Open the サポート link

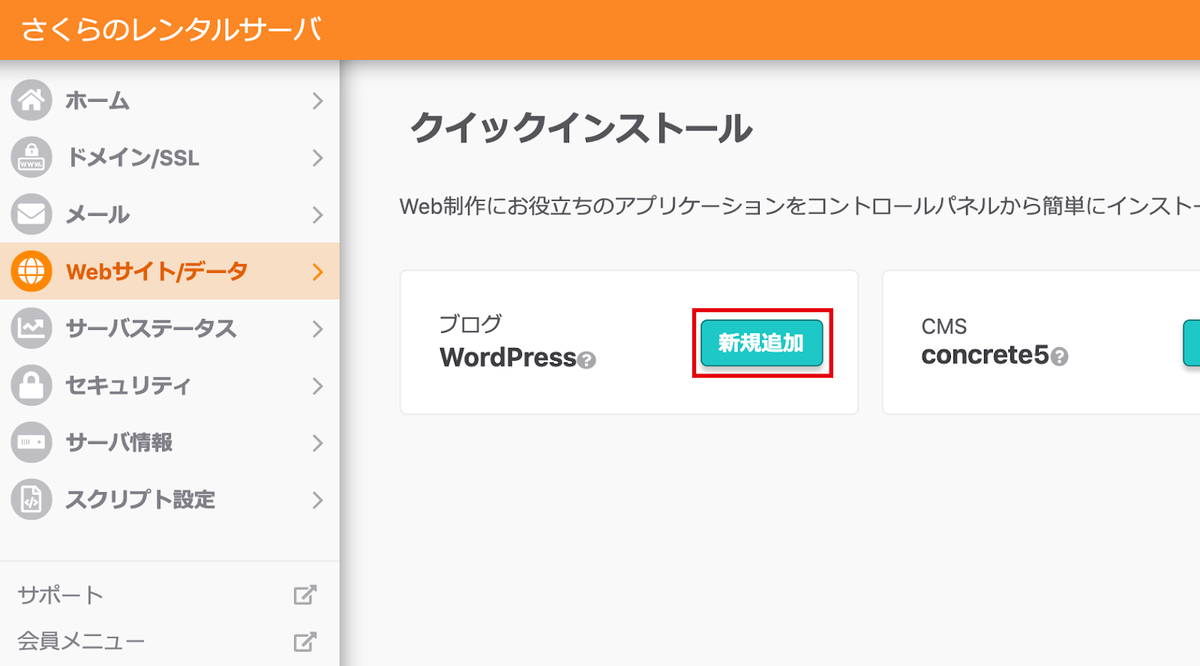[x=60, y=595]
